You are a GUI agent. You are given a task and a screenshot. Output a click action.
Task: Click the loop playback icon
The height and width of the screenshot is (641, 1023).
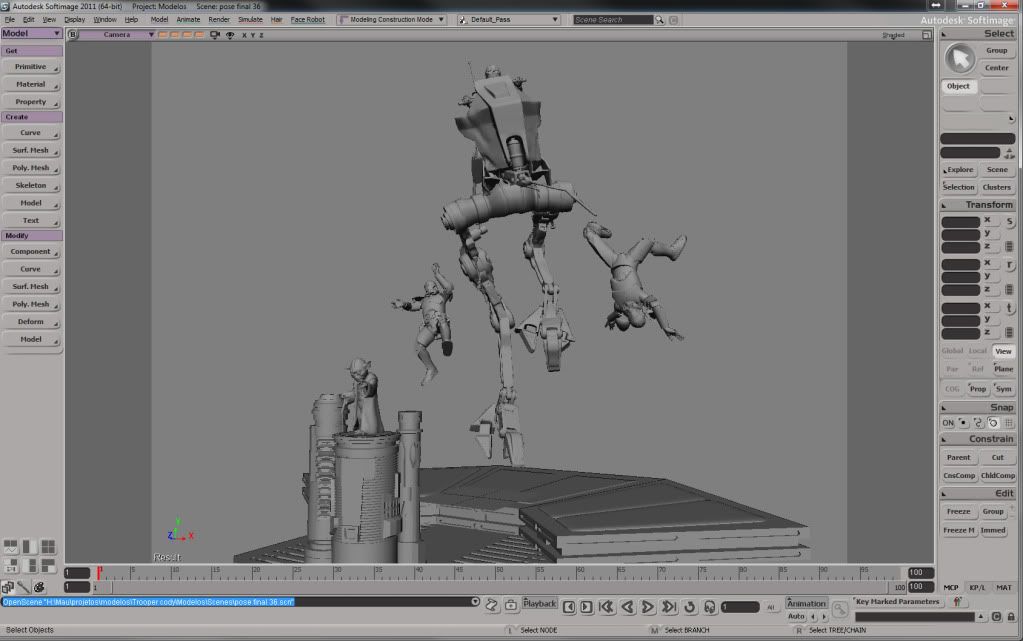pos(689,606)
